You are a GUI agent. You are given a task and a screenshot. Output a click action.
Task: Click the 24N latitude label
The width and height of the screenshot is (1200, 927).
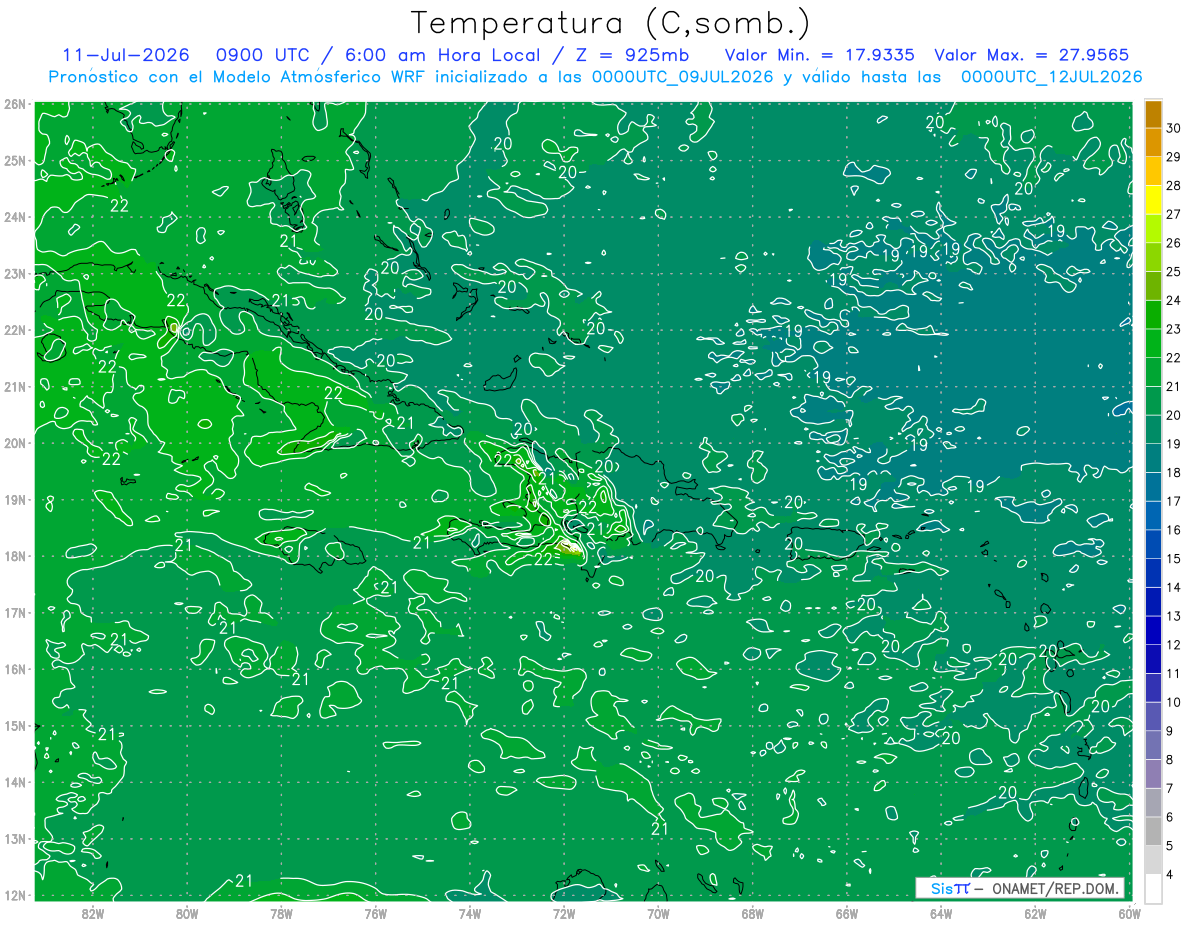tap(15, 217)
